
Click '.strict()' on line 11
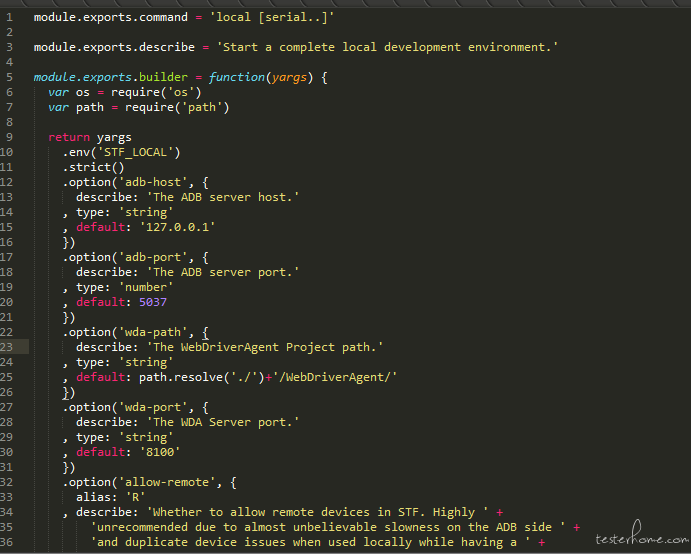(x=93, y=167)
